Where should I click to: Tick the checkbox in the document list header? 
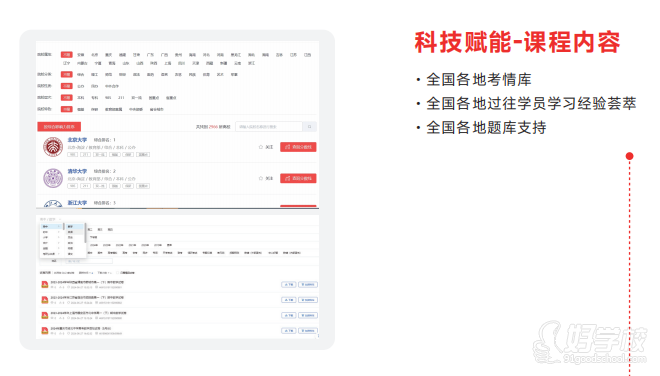pos(118,273)
